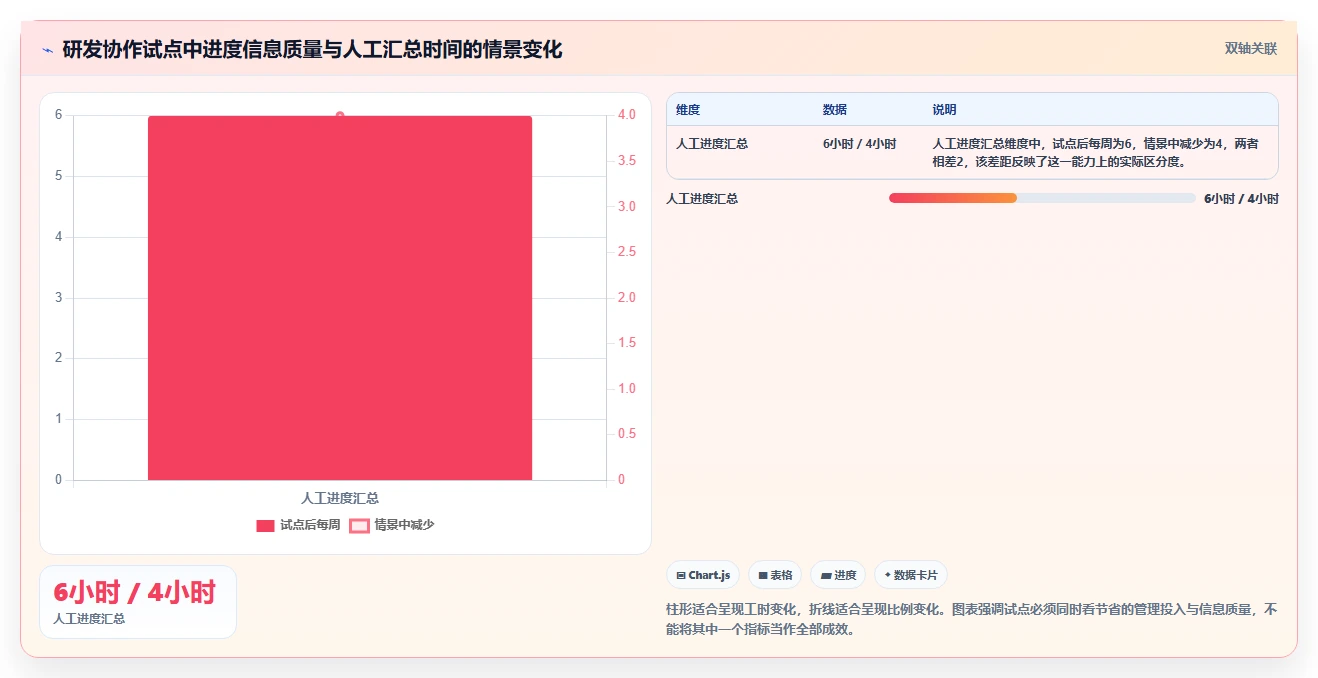Click the 维度 column header

pos(688,110)
